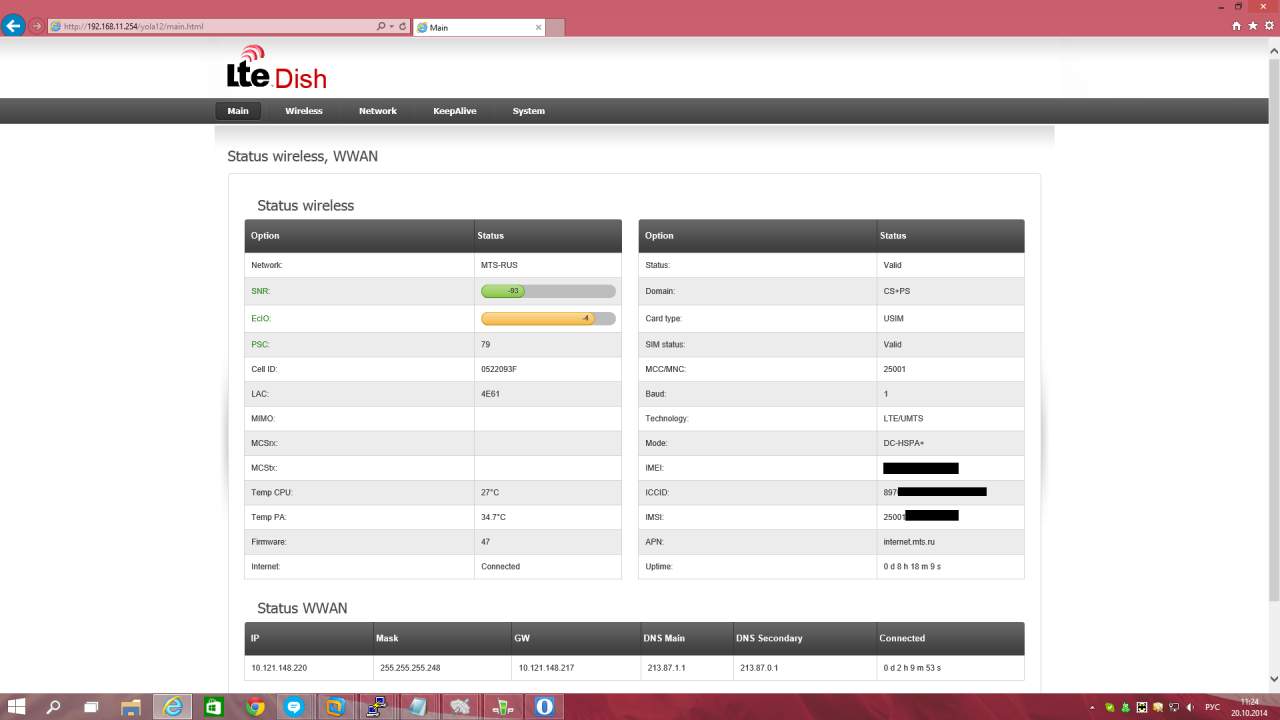Open the Main navigation menu item

(x=238, y=111)
